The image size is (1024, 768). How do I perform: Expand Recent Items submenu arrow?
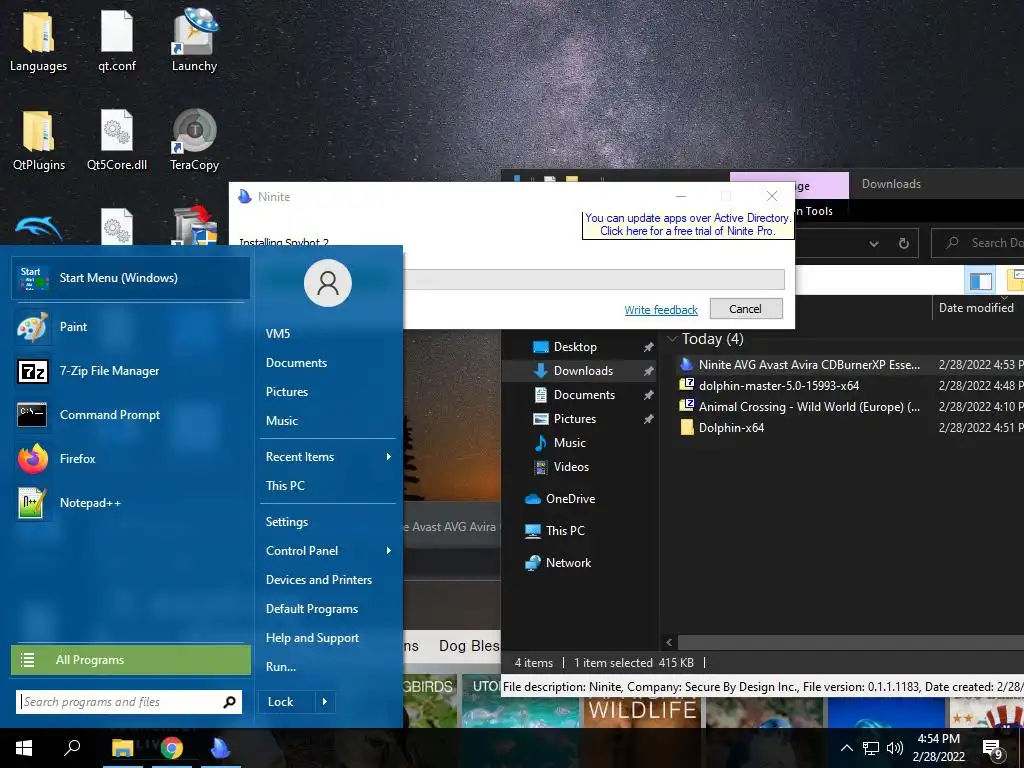click(x=389, y=456)
